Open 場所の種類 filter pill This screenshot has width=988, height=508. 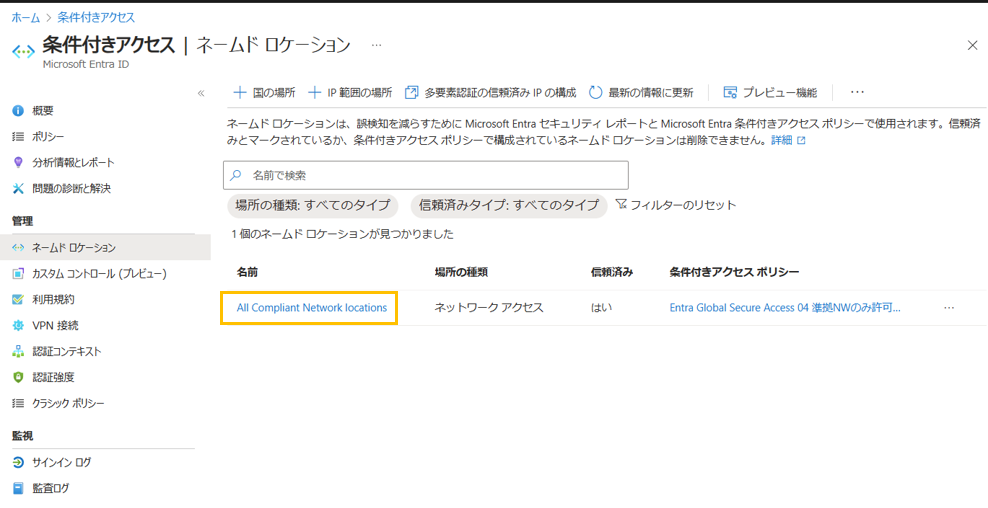[313, 205]
